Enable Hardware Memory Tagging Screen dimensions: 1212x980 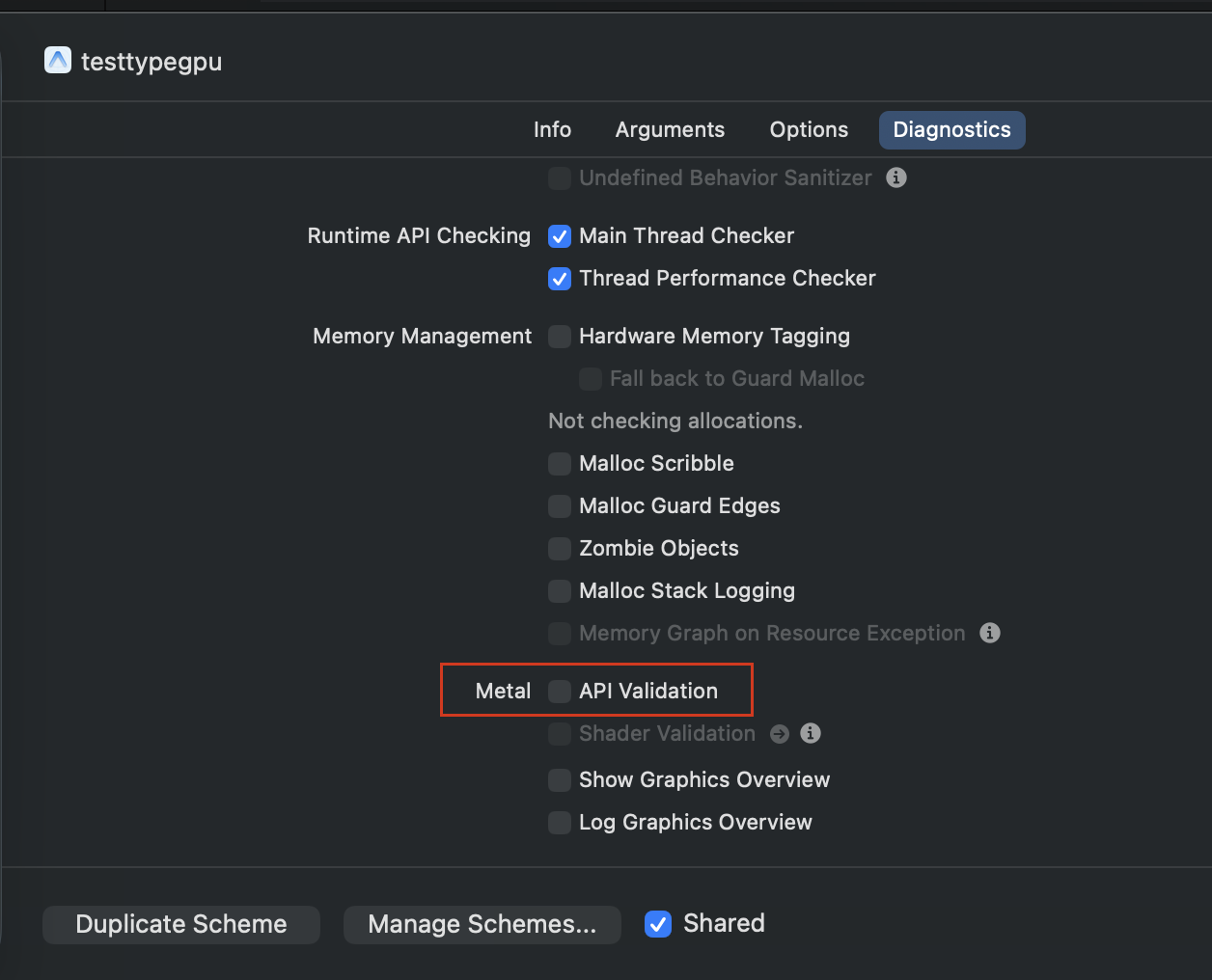[x=560, y=337]
